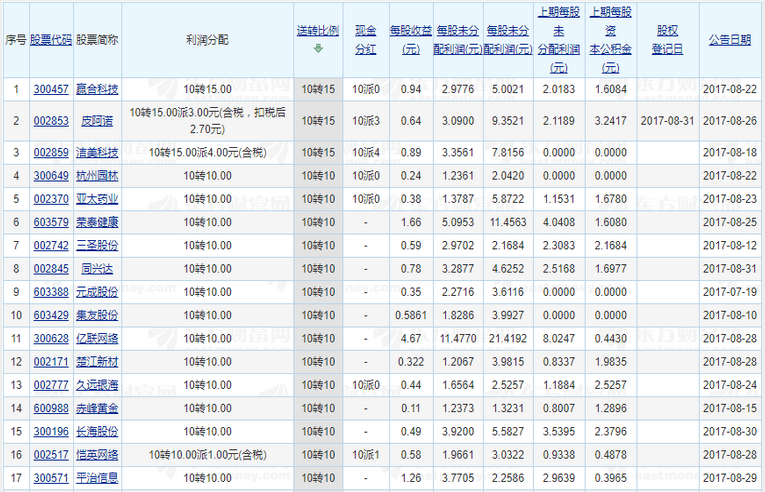Click the green sort arrow under 送转比例
Screen dimensions: 765x492
tap(318, 48)
